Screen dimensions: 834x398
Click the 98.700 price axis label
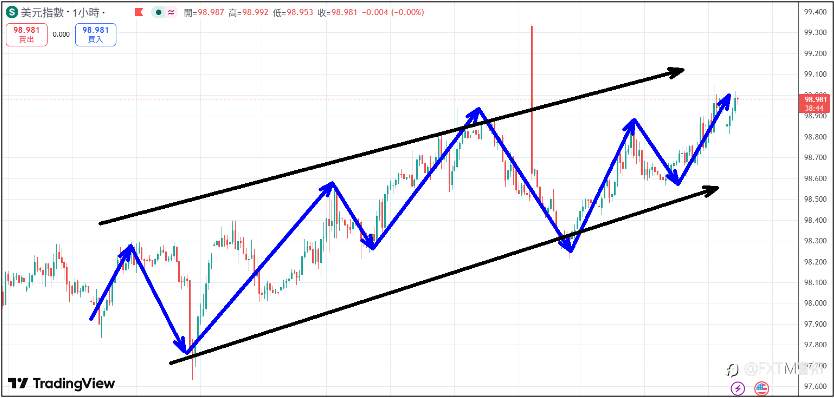point(815,157)
